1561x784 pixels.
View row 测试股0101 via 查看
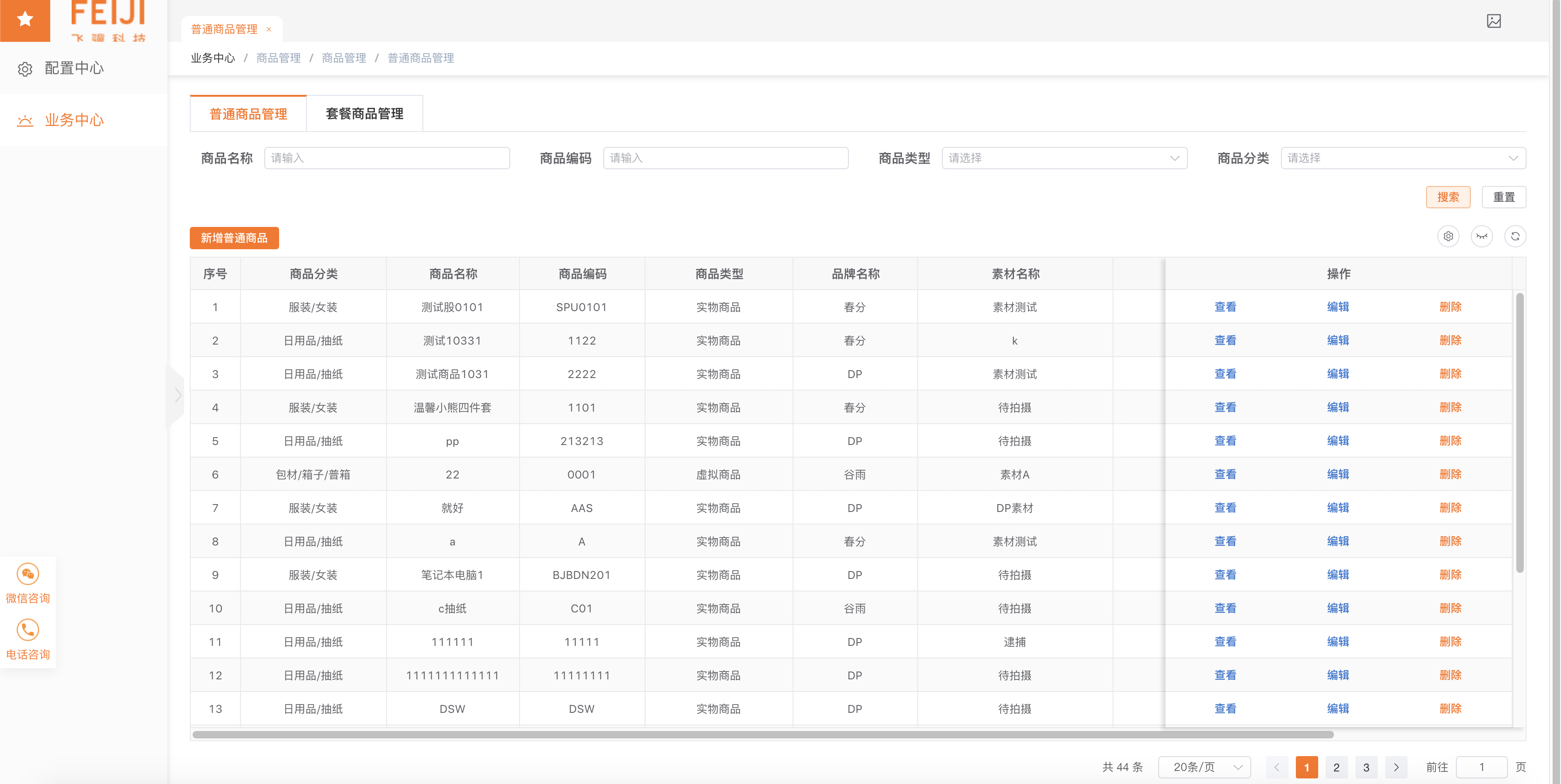pos(1225,306)
